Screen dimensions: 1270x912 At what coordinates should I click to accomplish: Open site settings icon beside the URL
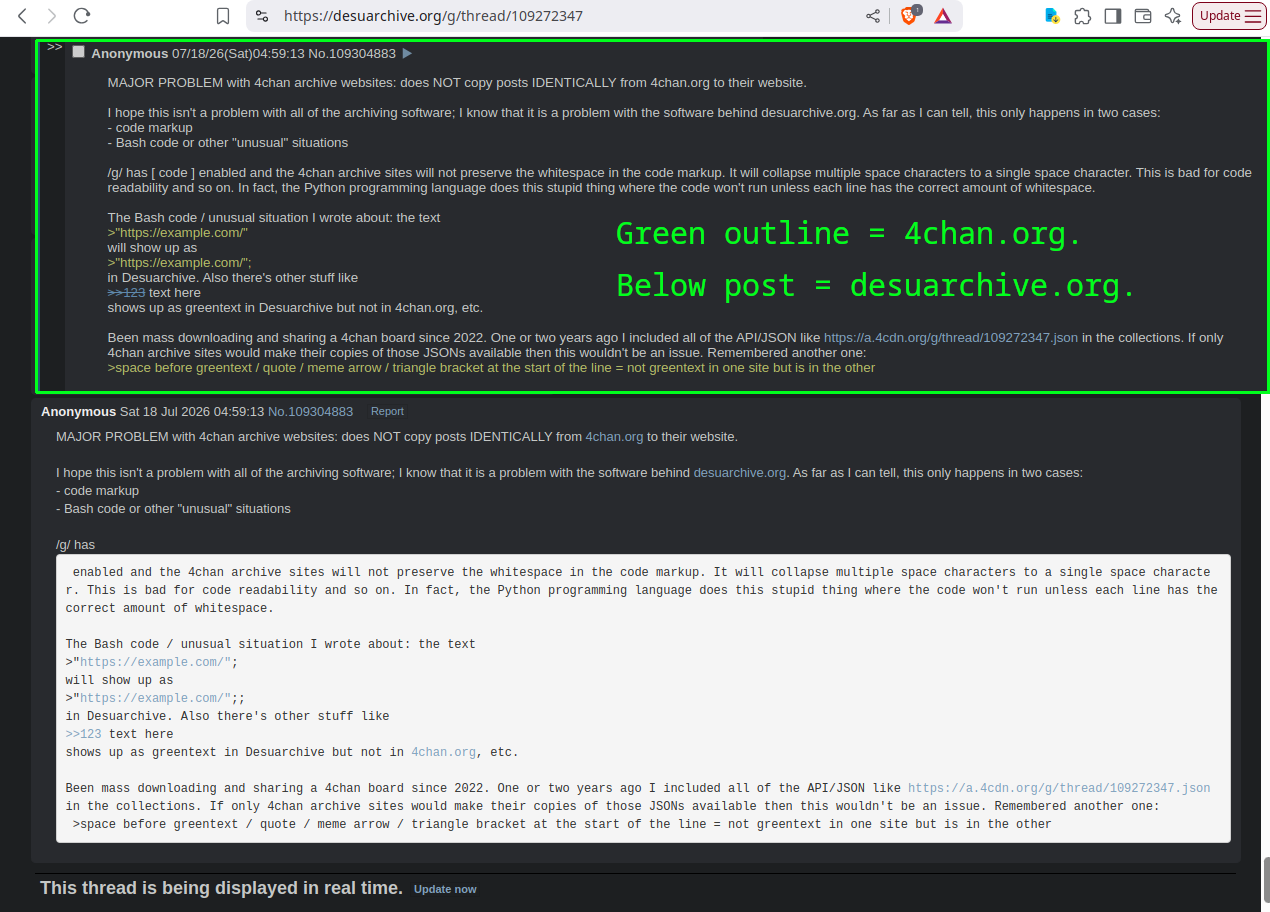262,16
